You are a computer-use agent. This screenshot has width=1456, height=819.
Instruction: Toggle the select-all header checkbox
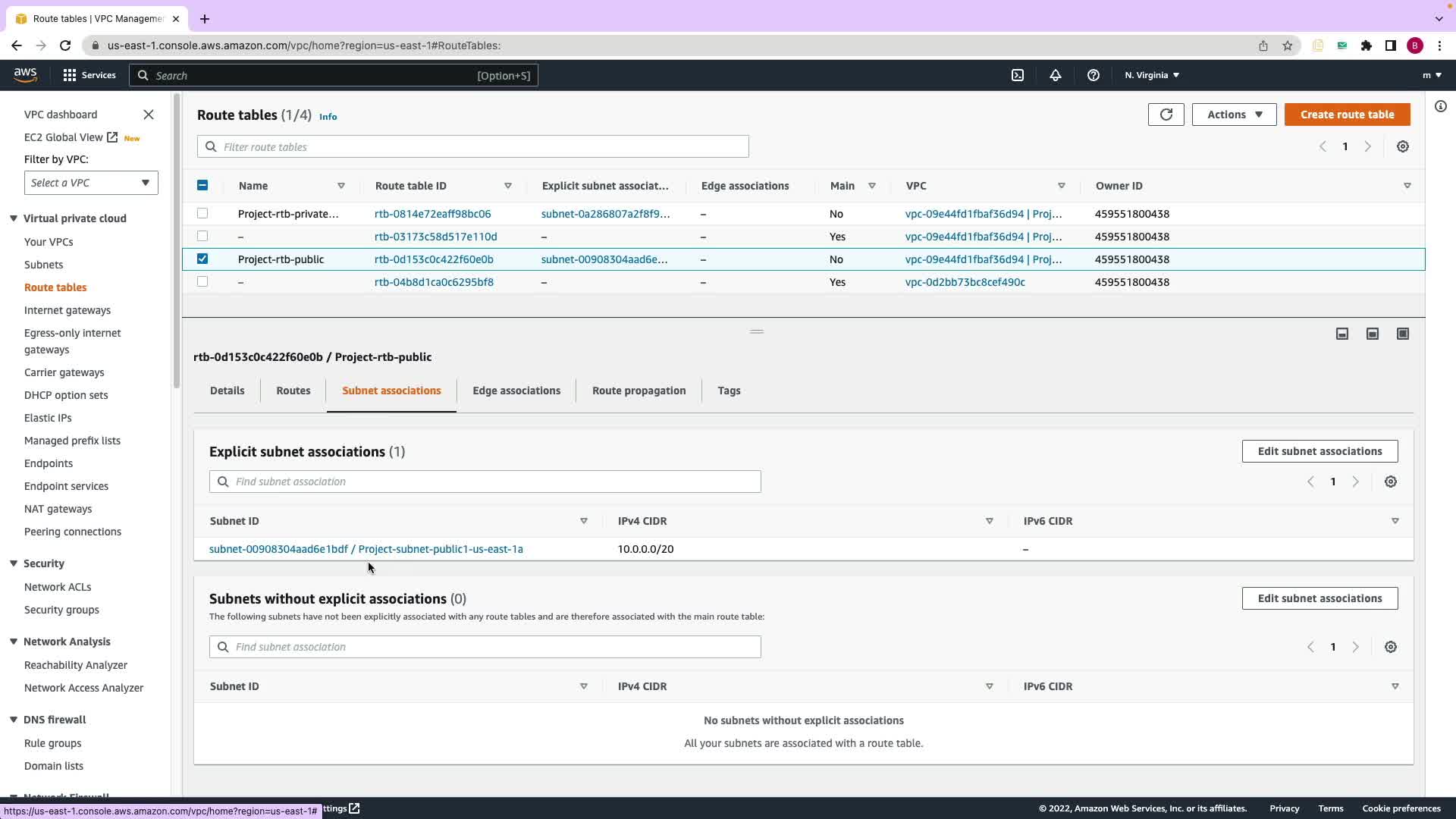pos(202,185)
